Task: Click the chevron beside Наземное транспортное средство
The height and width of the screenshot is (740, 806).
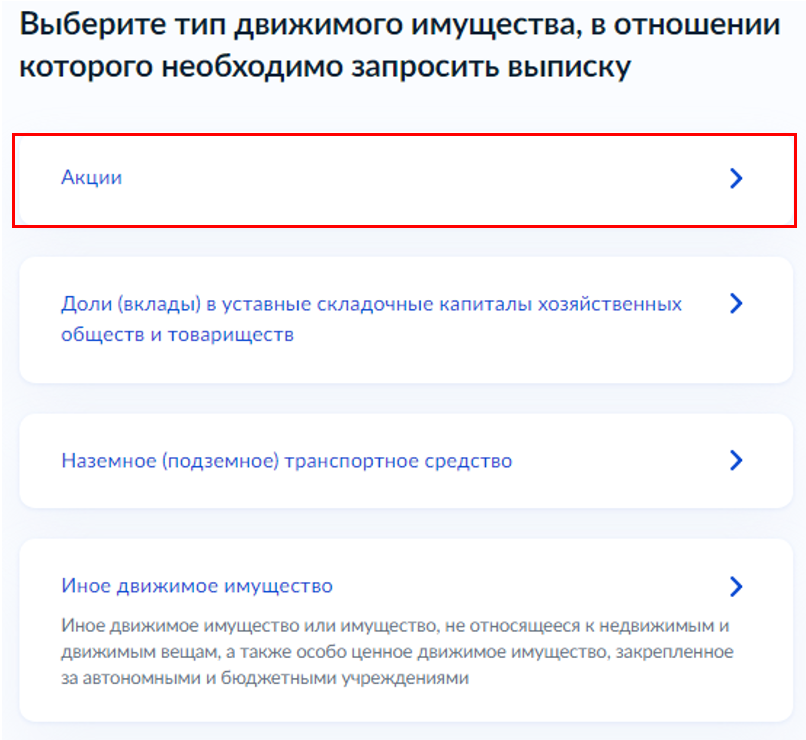Action: (736, 460)
